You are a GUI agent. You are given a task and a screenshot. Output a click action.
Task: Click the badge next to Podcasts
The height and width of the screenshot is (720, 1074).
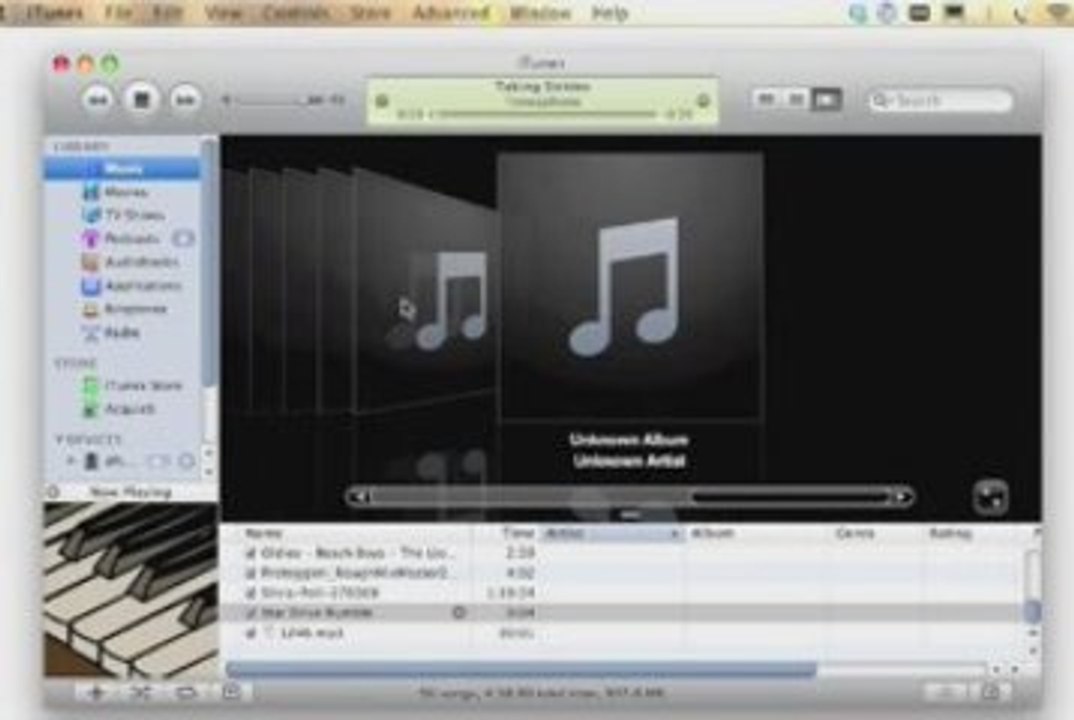pyautogui.click(x=183, y=238)
